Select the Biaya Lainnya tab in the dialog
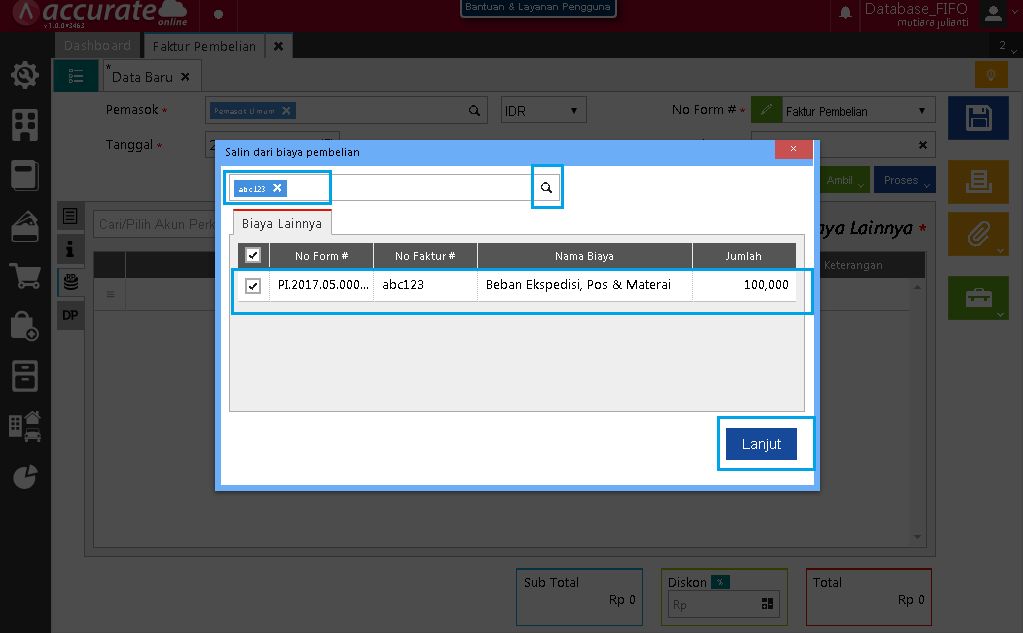 (280, 223)
